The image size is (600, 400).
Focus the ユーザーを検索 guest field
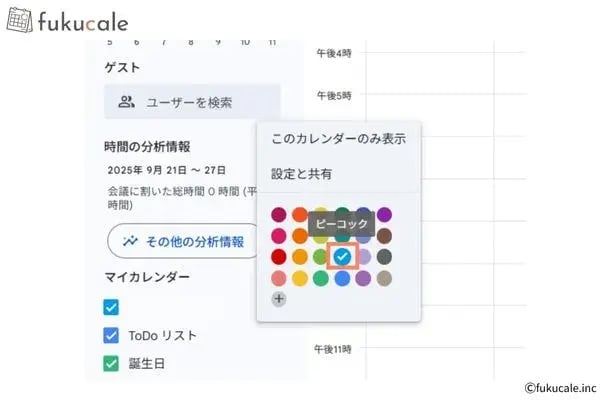coord(190,102)
